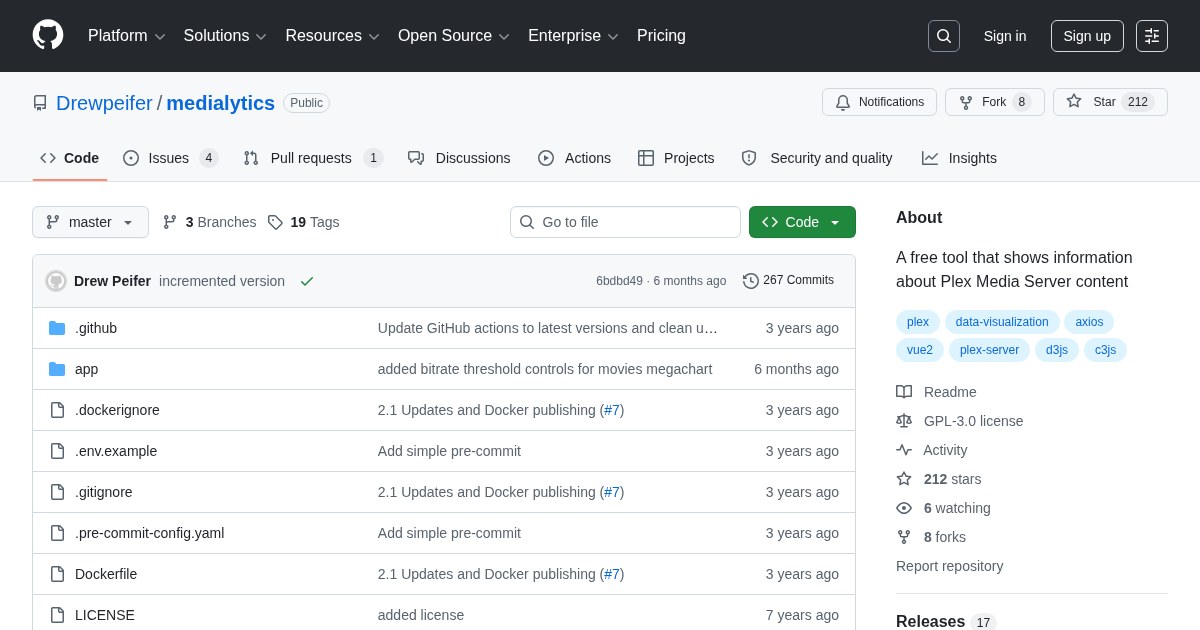Click the Pricing link
This screenshot has width=1200, height=630.
point(661,36)
